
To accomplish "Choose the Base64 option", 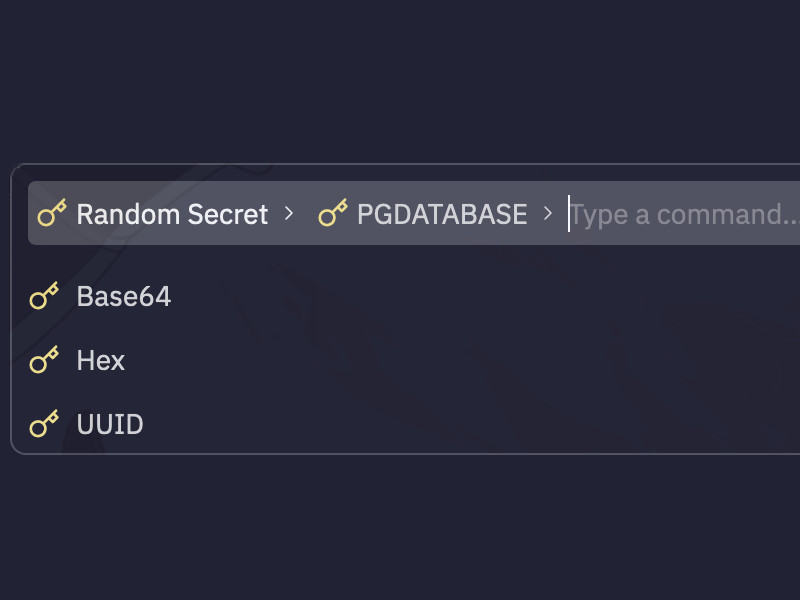I will 124,297.
